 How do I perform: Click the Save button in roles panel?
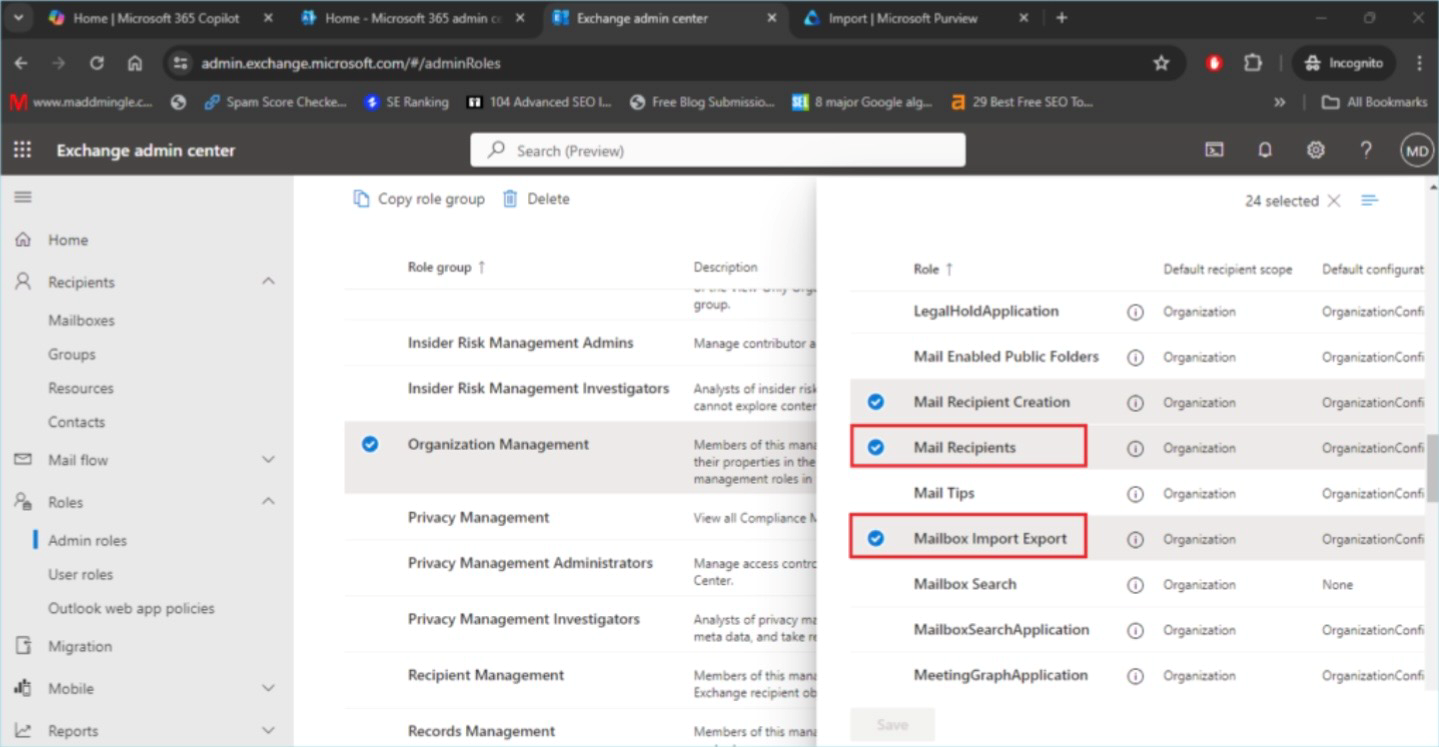(x=892, y=725)
